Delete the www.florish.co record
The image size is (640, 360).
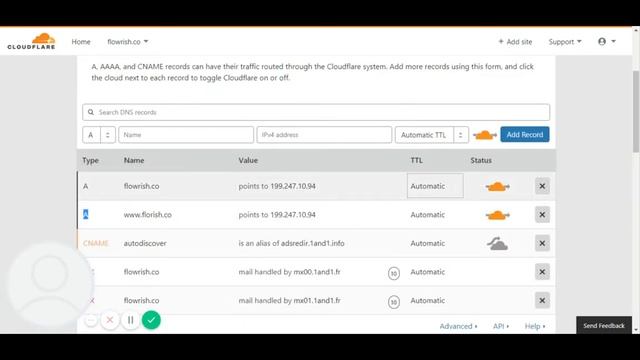[x=542, y=215]
